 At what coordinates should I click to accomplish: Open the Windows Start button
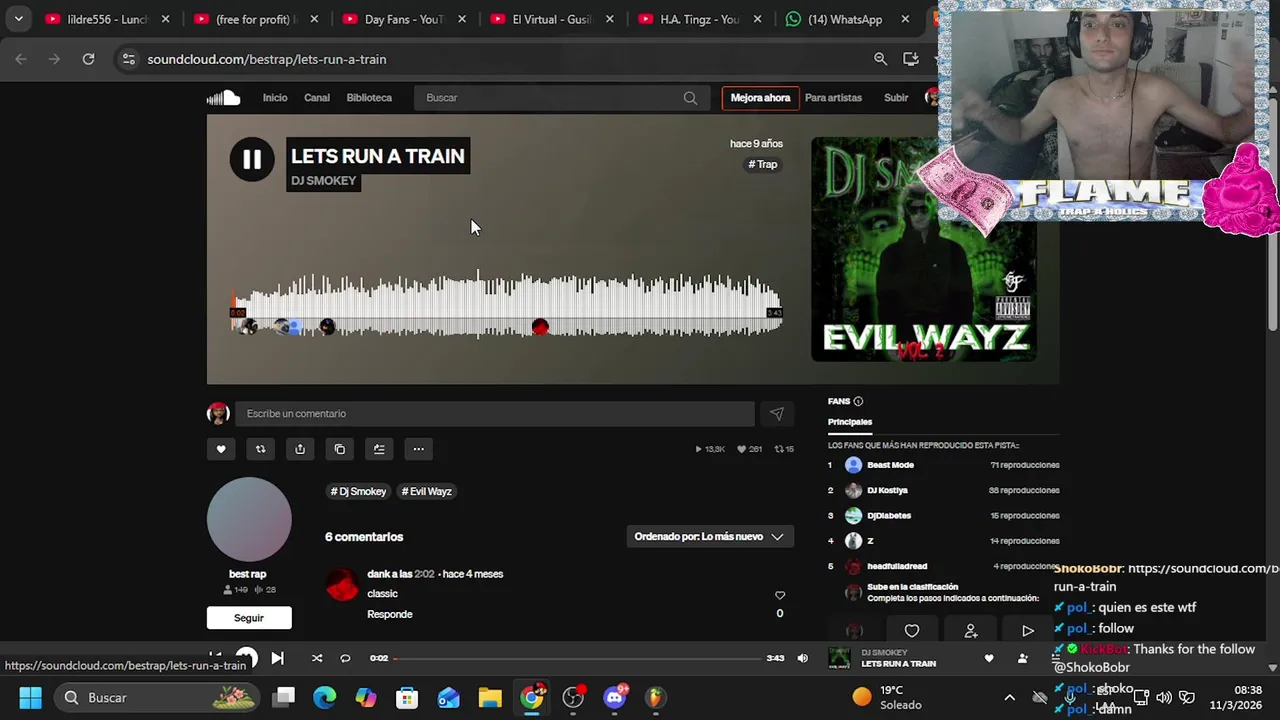point(30,697)
